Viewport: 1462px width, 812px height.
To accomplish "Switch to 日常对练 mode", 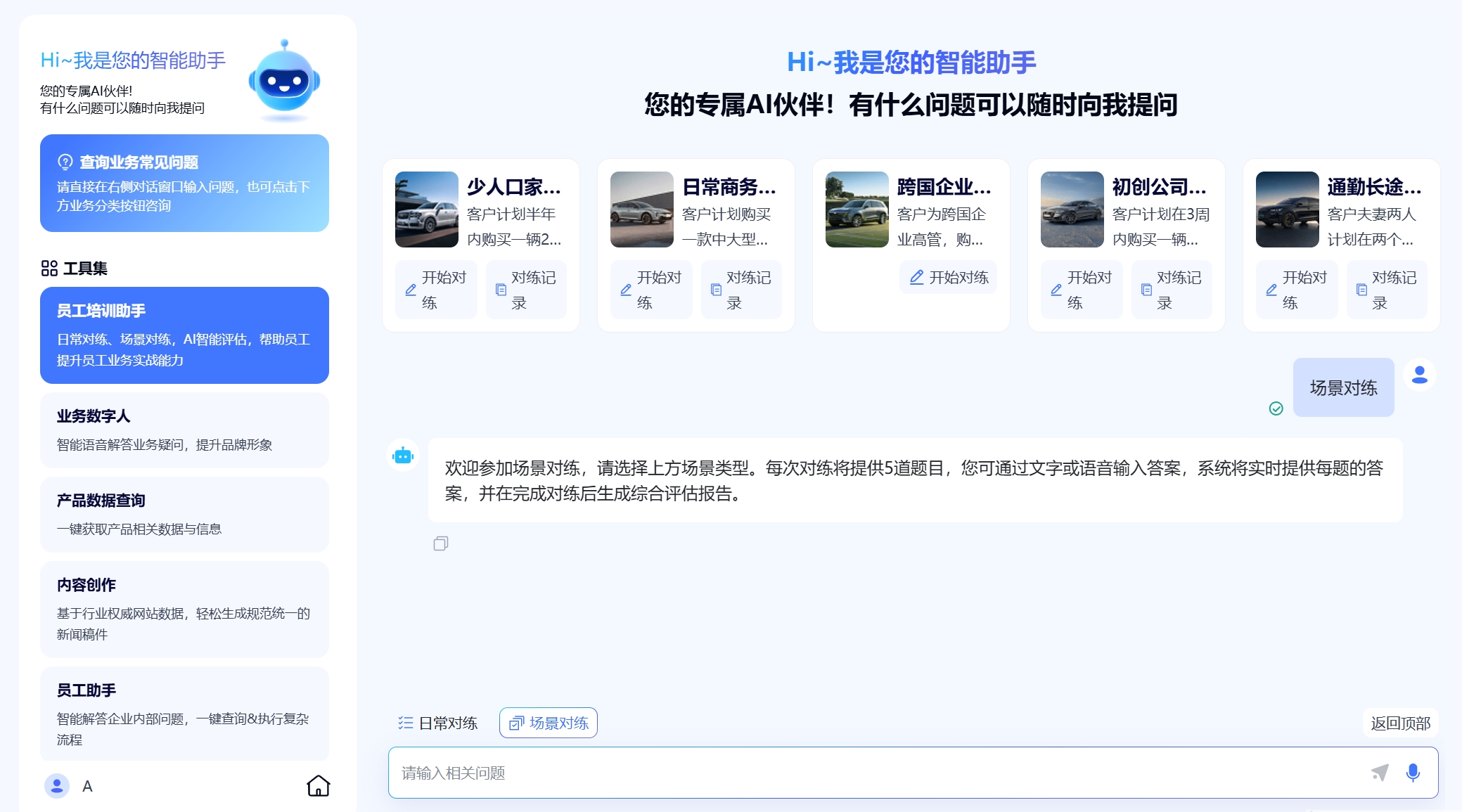I will tap(437, 723).
